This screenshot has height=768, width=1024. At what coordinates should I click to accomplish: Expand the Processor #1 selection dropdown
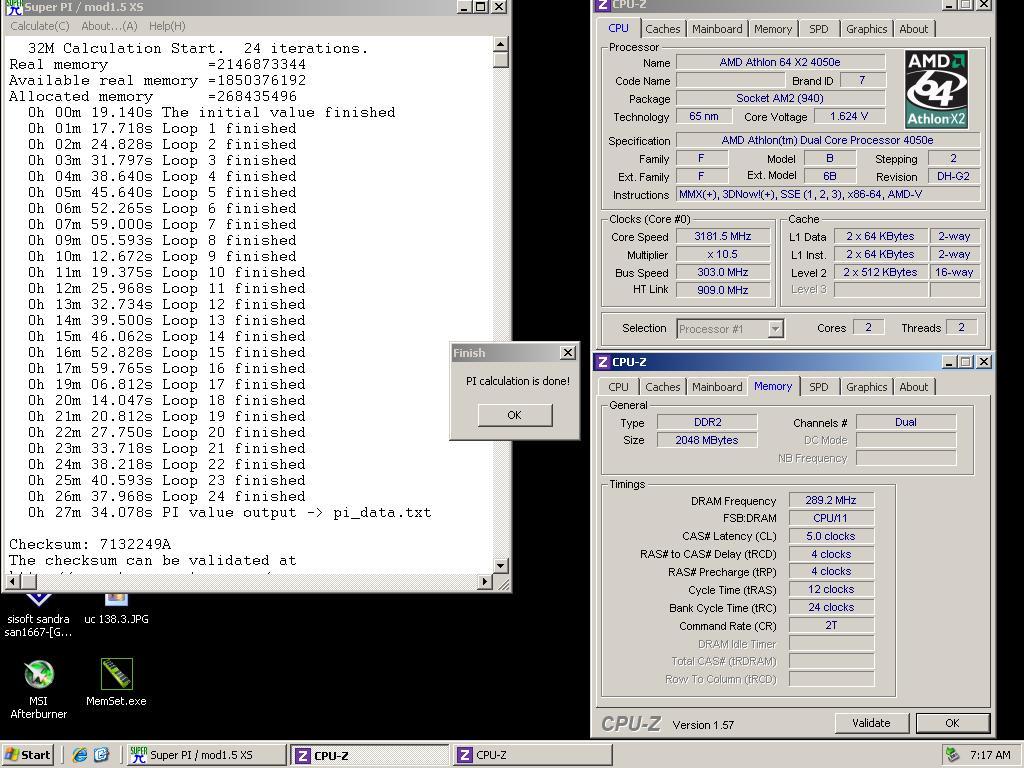pyautogui.click(x=775, y=328)
